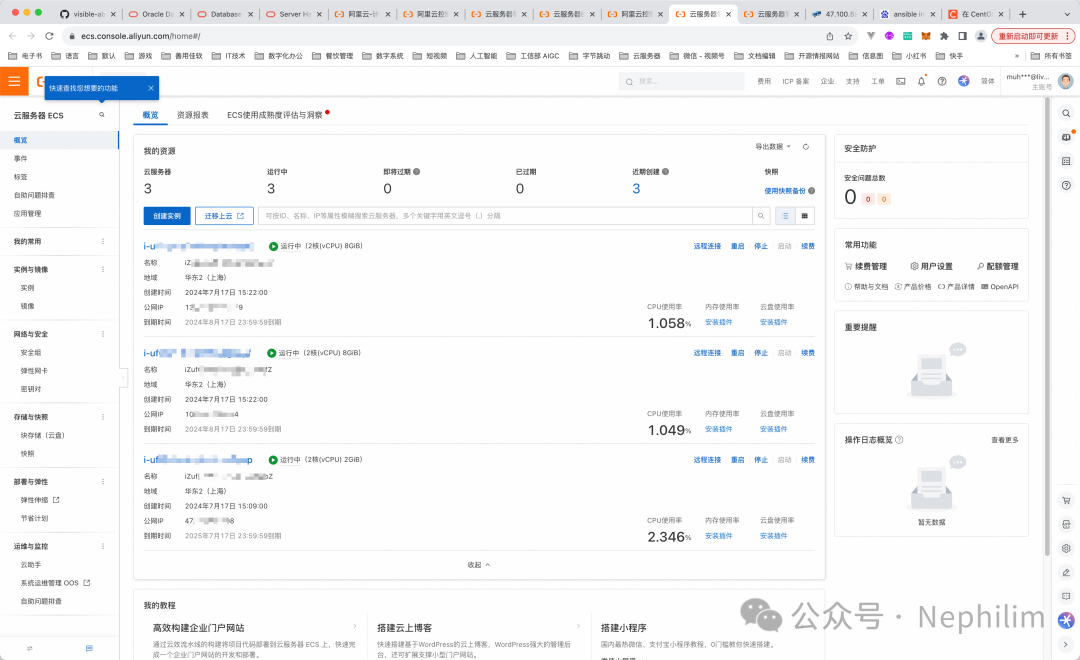Launch the round AI assistant button at bottom right
The image size is (1080, 660).
click(x=1066, y=620)
